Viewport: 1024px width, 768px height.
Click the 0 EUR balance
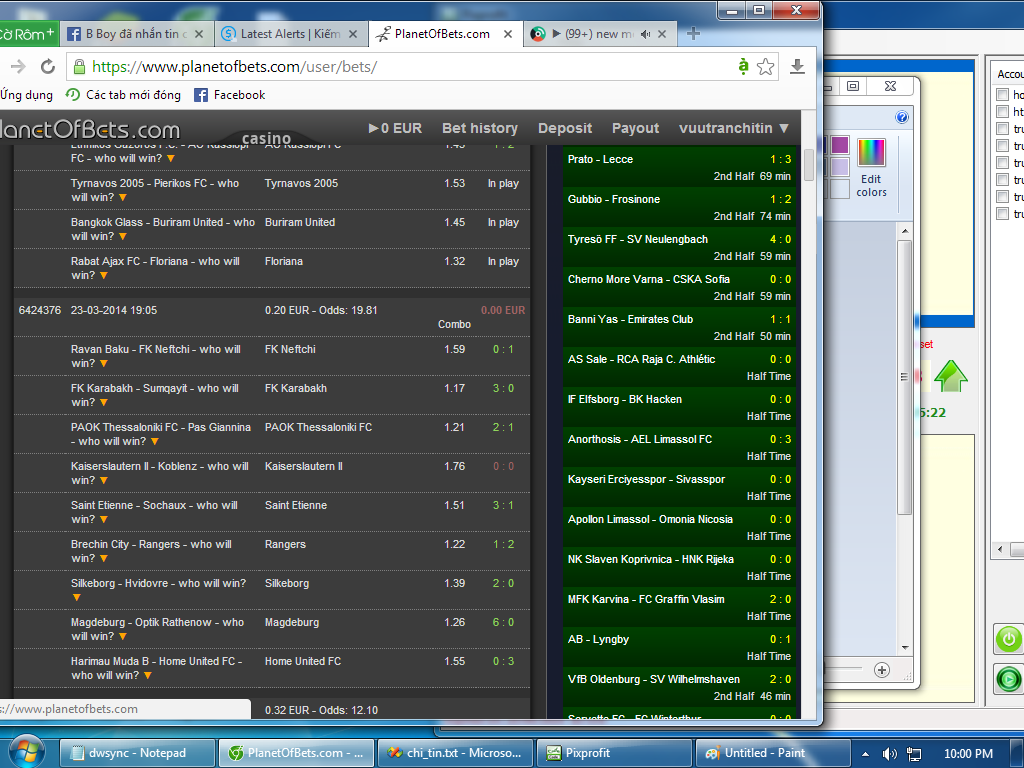395,128
